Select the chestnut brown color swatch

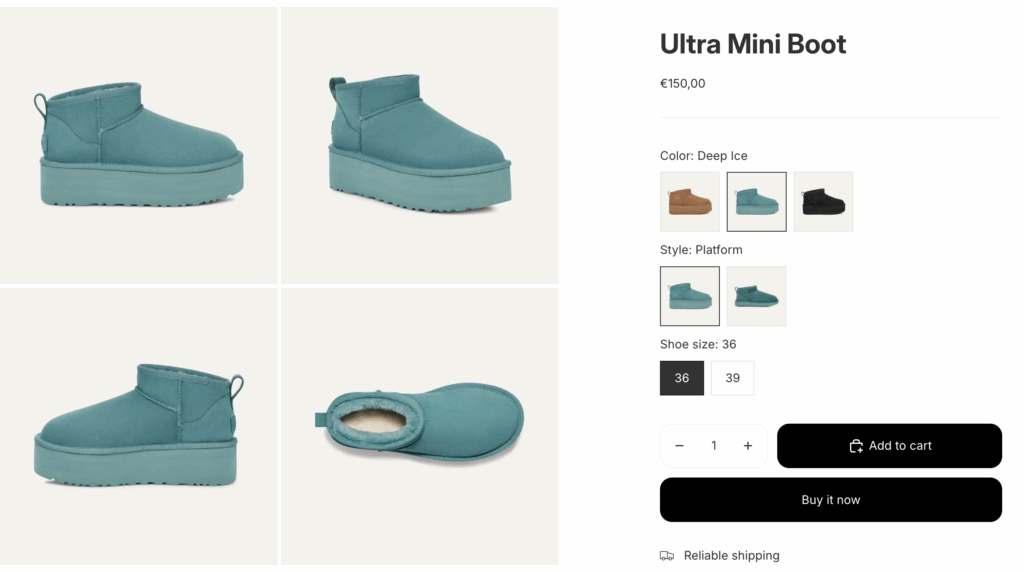[690, 202]
